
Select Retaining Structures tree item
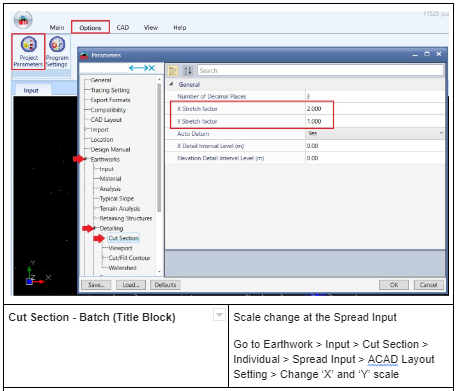126,218
